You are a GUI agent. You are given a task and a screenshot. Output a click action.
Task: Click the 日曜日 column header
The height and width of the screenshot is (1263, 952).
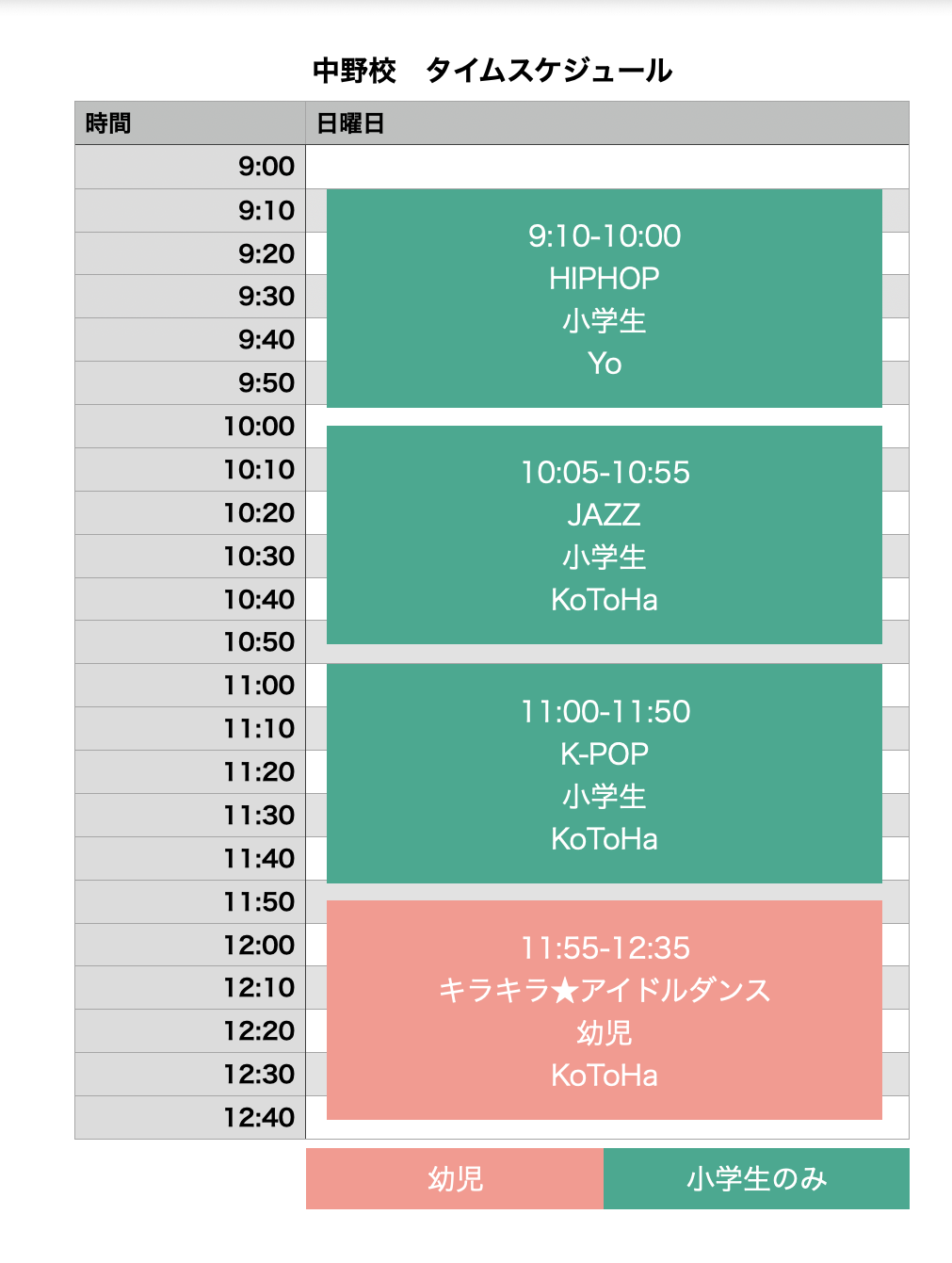pos(350,123)
